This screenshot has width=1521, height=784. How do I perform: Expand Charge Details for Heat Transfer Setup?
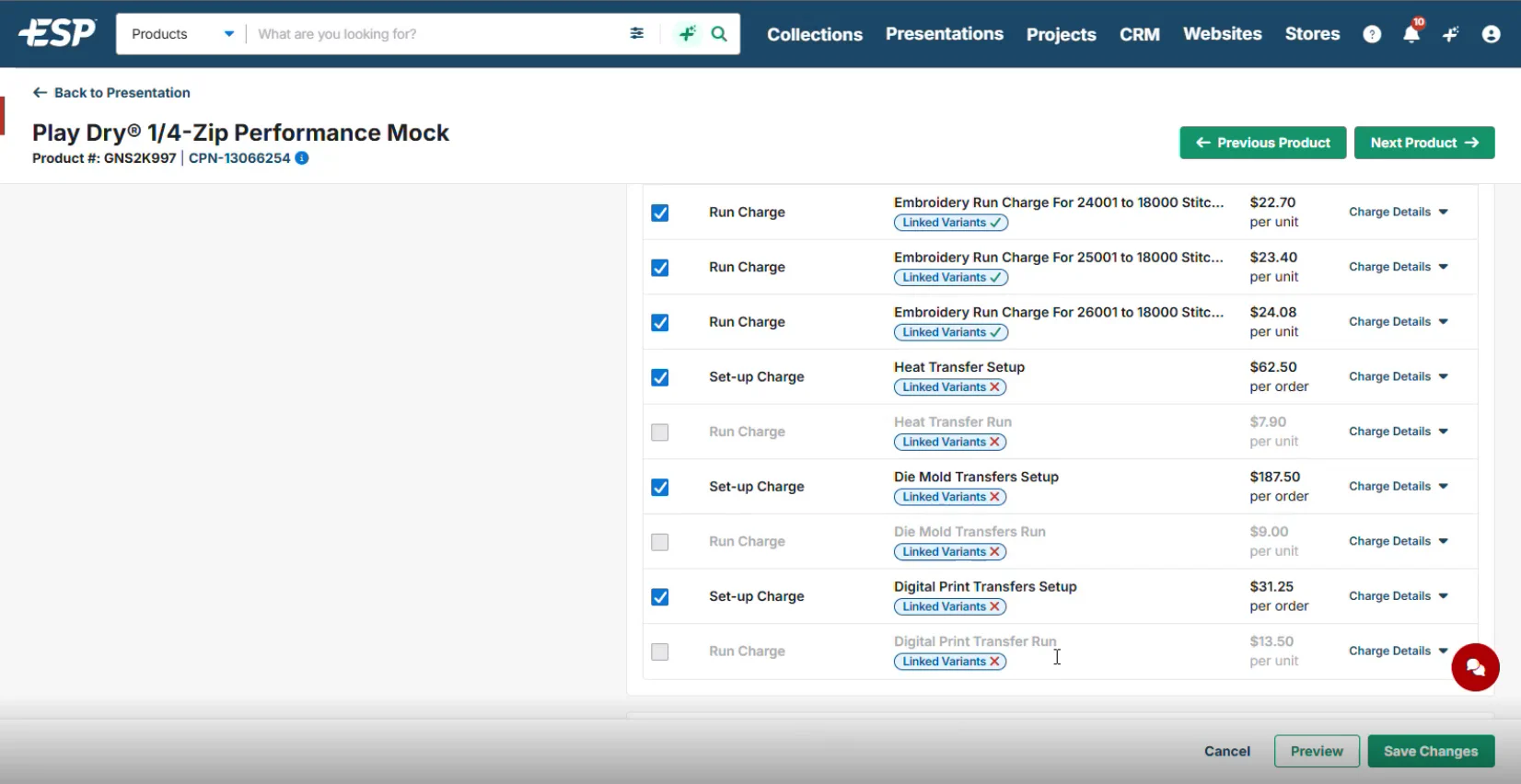pyautogui.click(x=1398, y=376)
